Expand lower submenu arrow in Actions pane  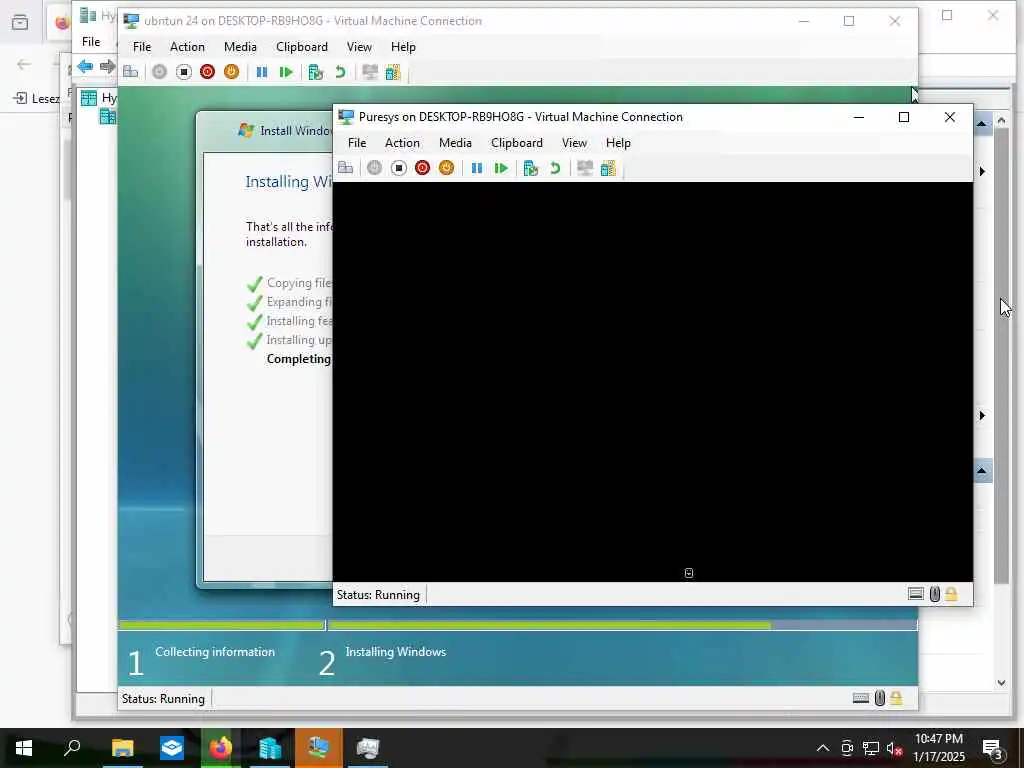[982, 415]
